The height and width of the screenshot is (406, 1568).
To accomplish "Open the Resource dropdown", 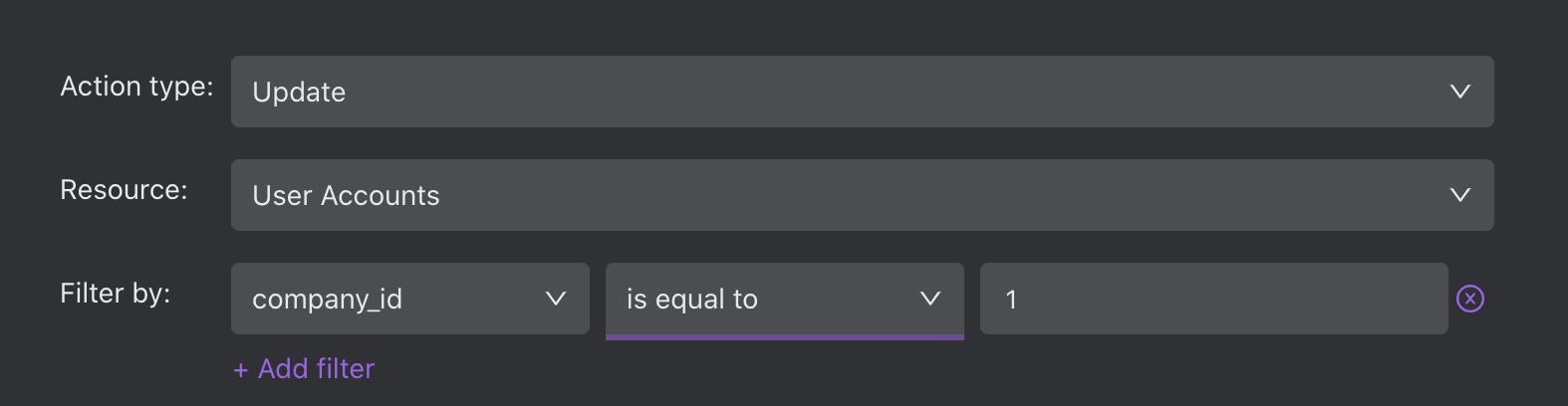I will [x=863, y=195].
